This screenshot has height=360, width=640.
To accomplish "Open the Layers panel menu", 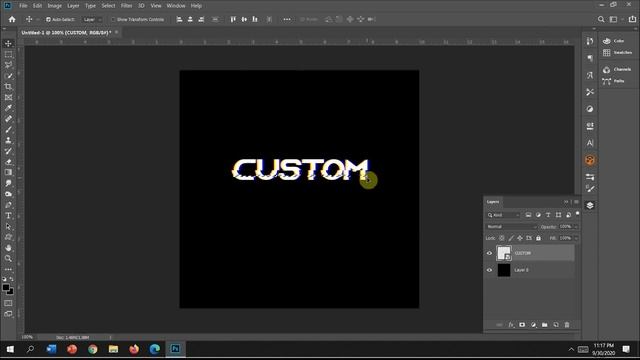I will [x=576, y=202].
